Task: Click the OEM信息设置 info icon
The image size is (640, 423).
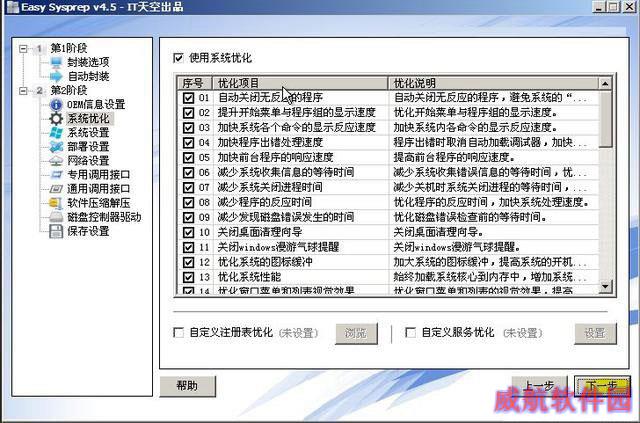Action: (56, 105)
